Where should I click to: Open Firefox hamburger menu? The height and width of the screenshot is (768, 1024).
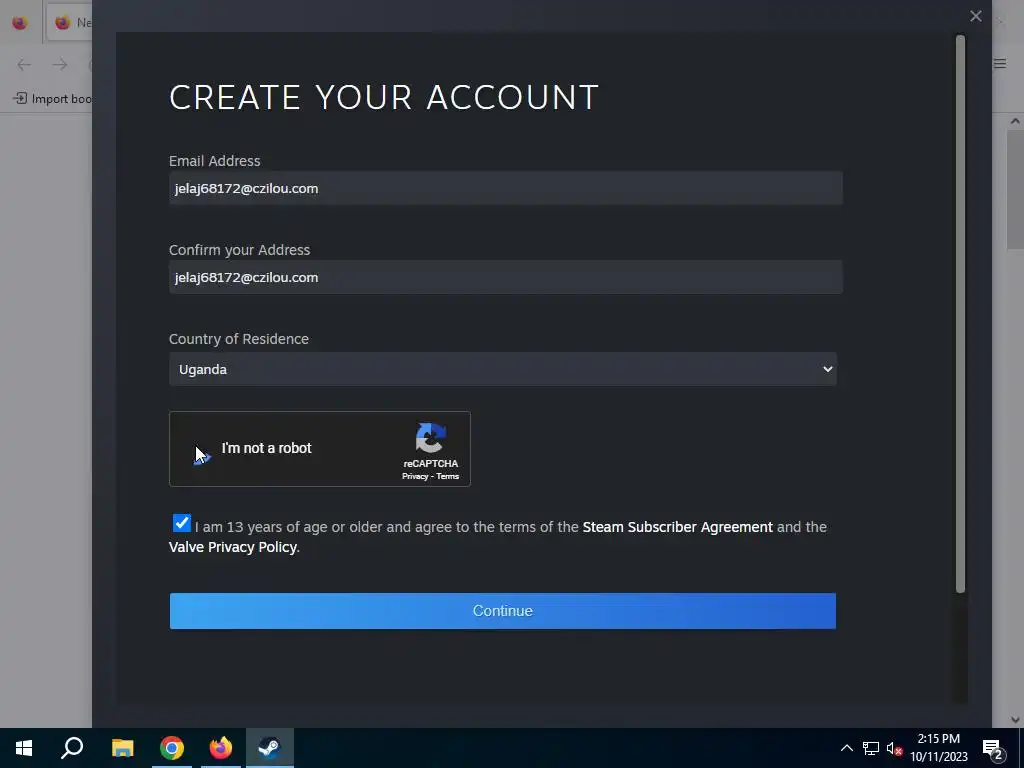1000,63
